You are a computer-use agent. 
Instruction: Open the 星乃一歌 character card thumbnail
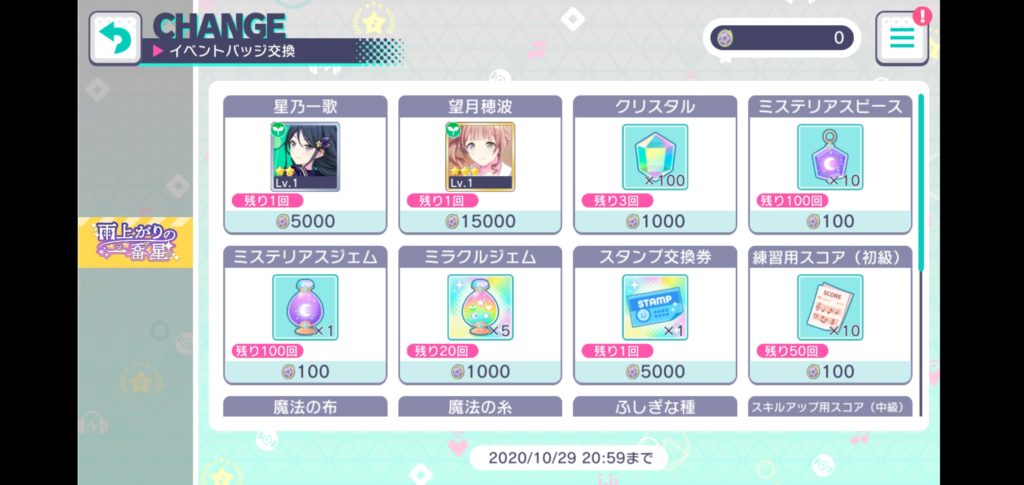tap(305, 157)
